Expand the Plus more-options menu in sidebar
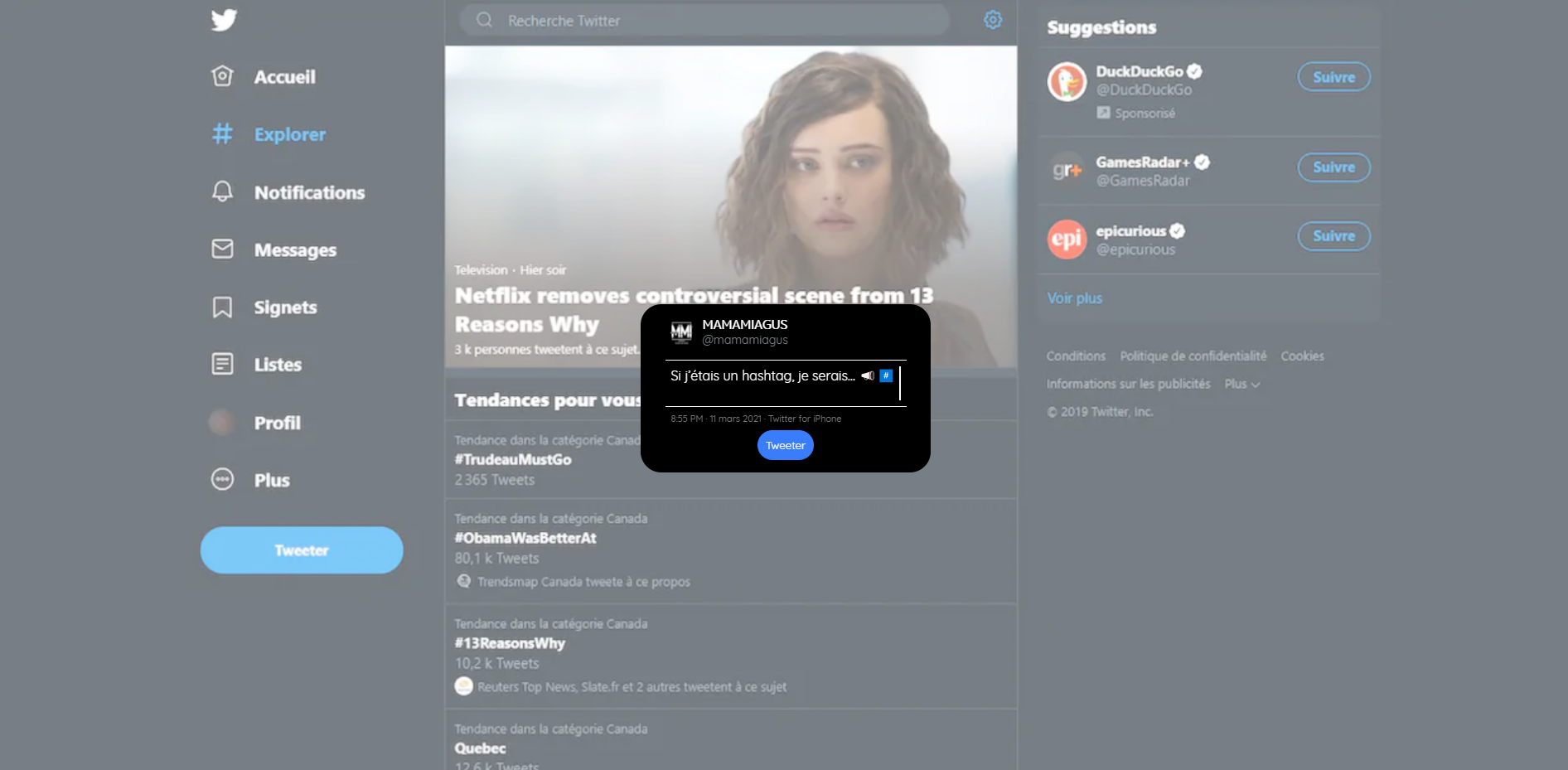 click(x=222, y=479)
